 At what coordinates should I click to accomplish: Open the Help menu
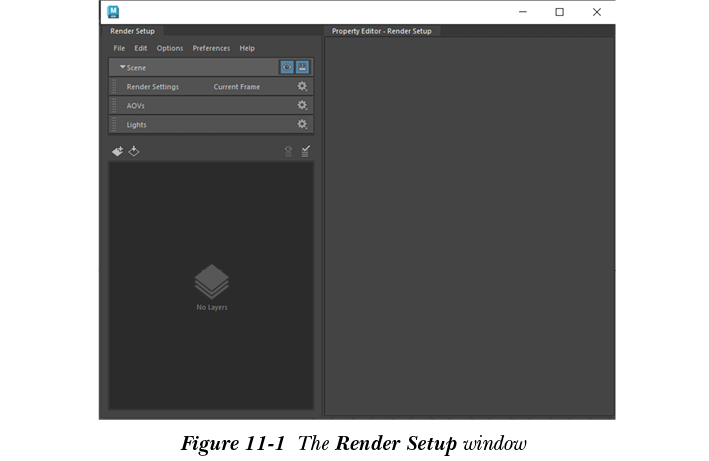pyautogui.click(x=247, y=48)
